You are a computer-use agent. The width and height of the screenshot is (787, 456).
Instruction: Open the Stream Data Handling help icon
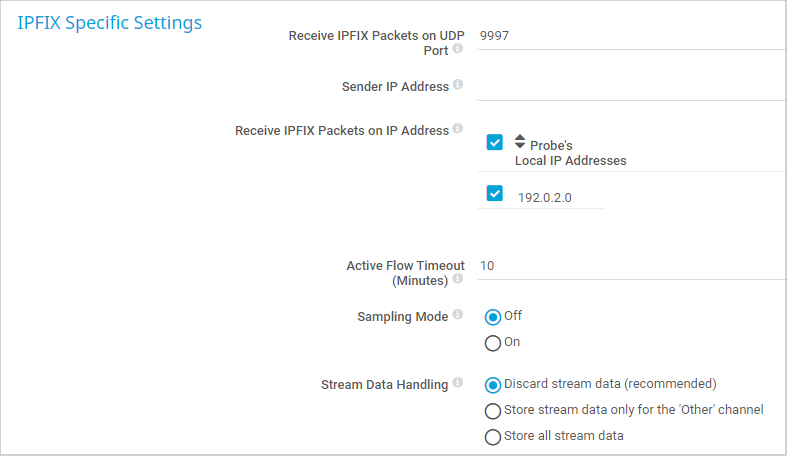pos(458,383)
